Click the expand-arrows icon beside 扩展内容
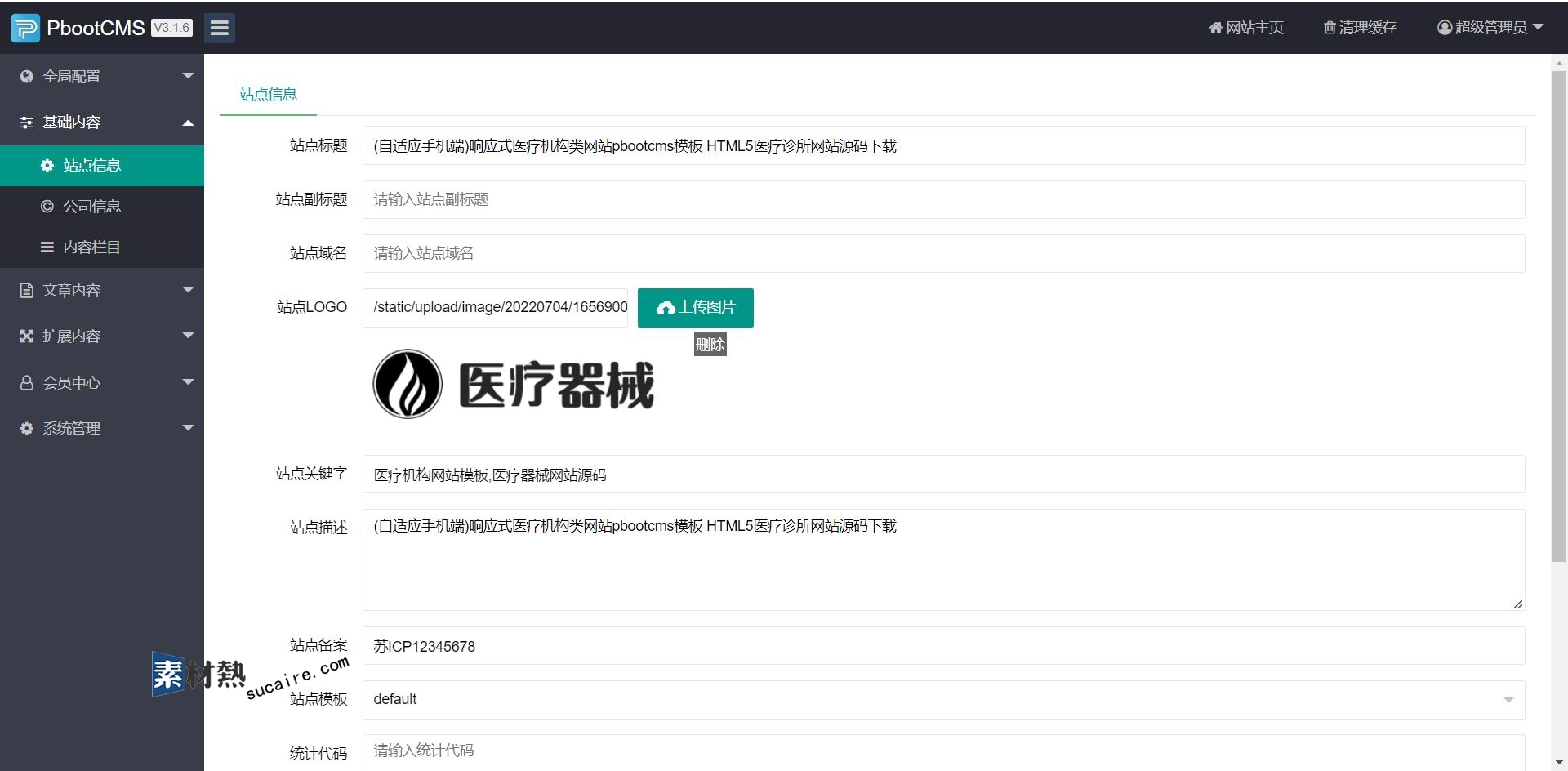 pyautogui.click(x=27, y=336)
